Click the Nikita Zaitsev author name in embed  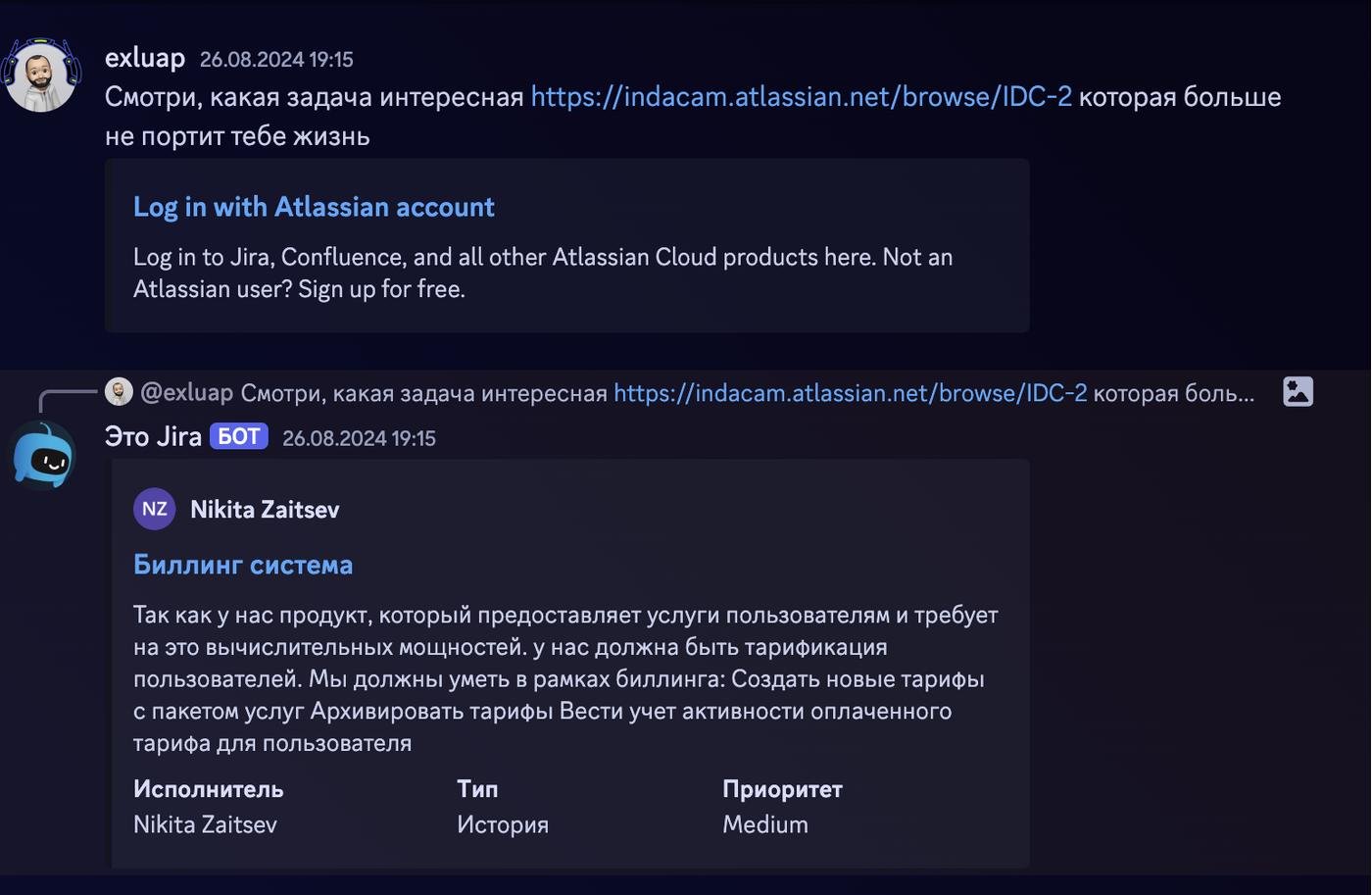point(265,510)
